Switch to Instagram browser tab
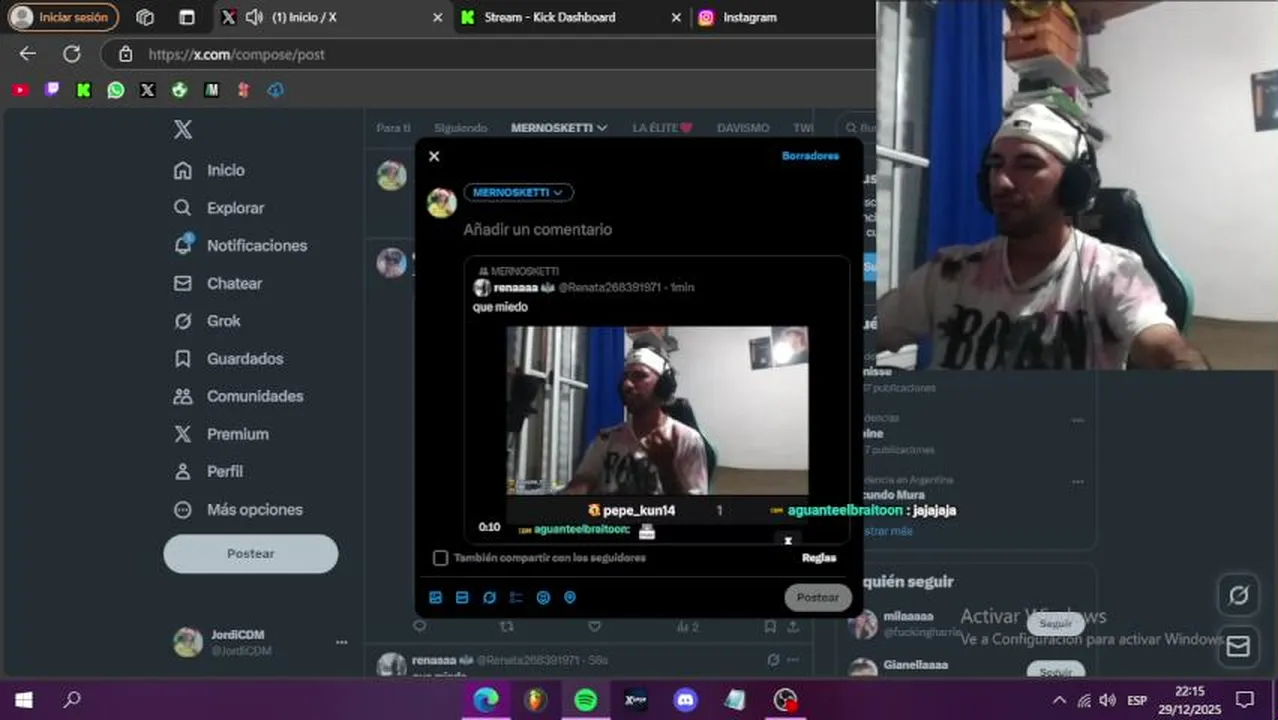The image size is (1278, 720). [x=750, y=17]
